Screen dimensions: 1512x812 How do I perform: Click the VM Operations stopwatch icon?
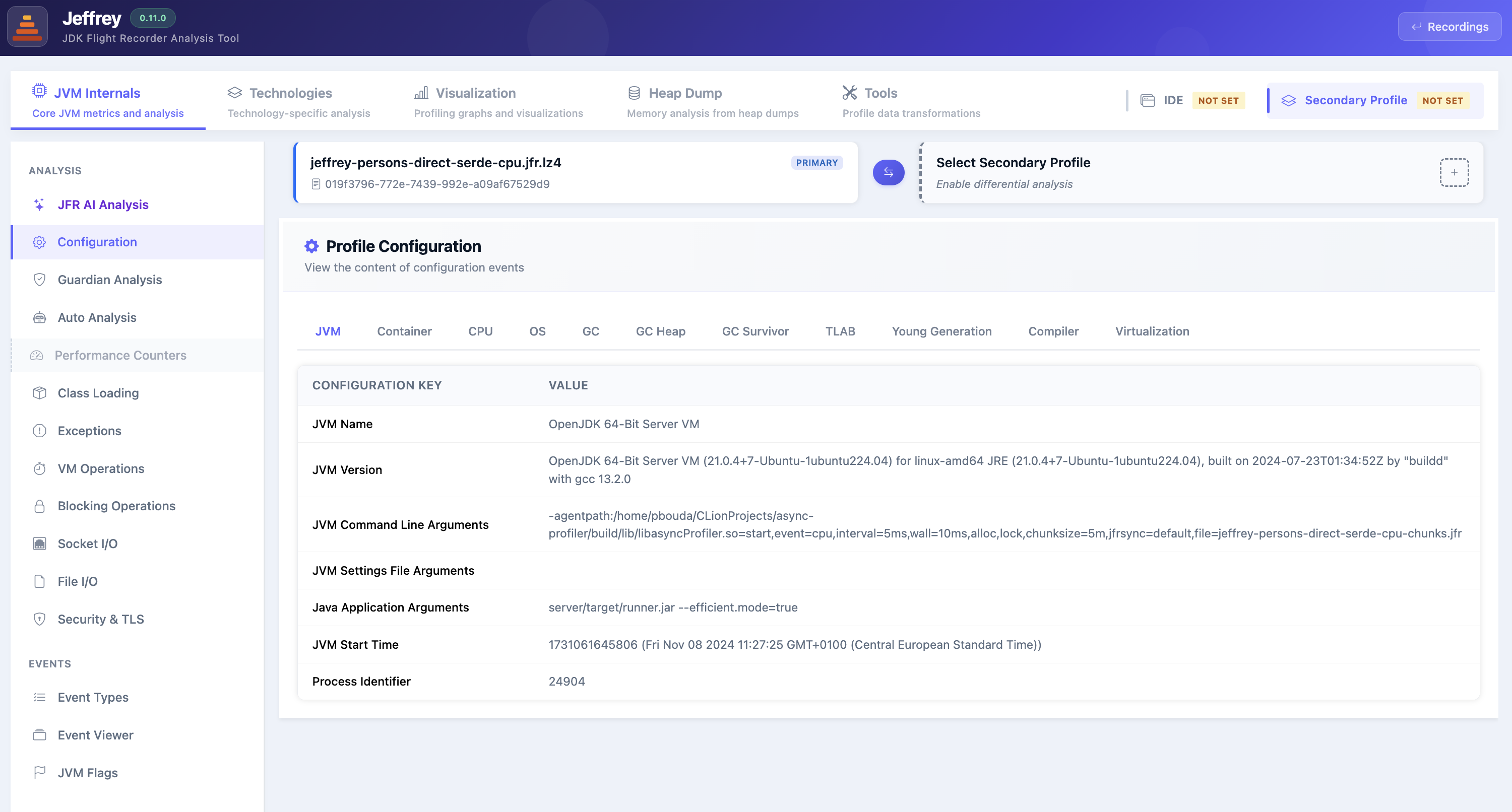point(39,468)
